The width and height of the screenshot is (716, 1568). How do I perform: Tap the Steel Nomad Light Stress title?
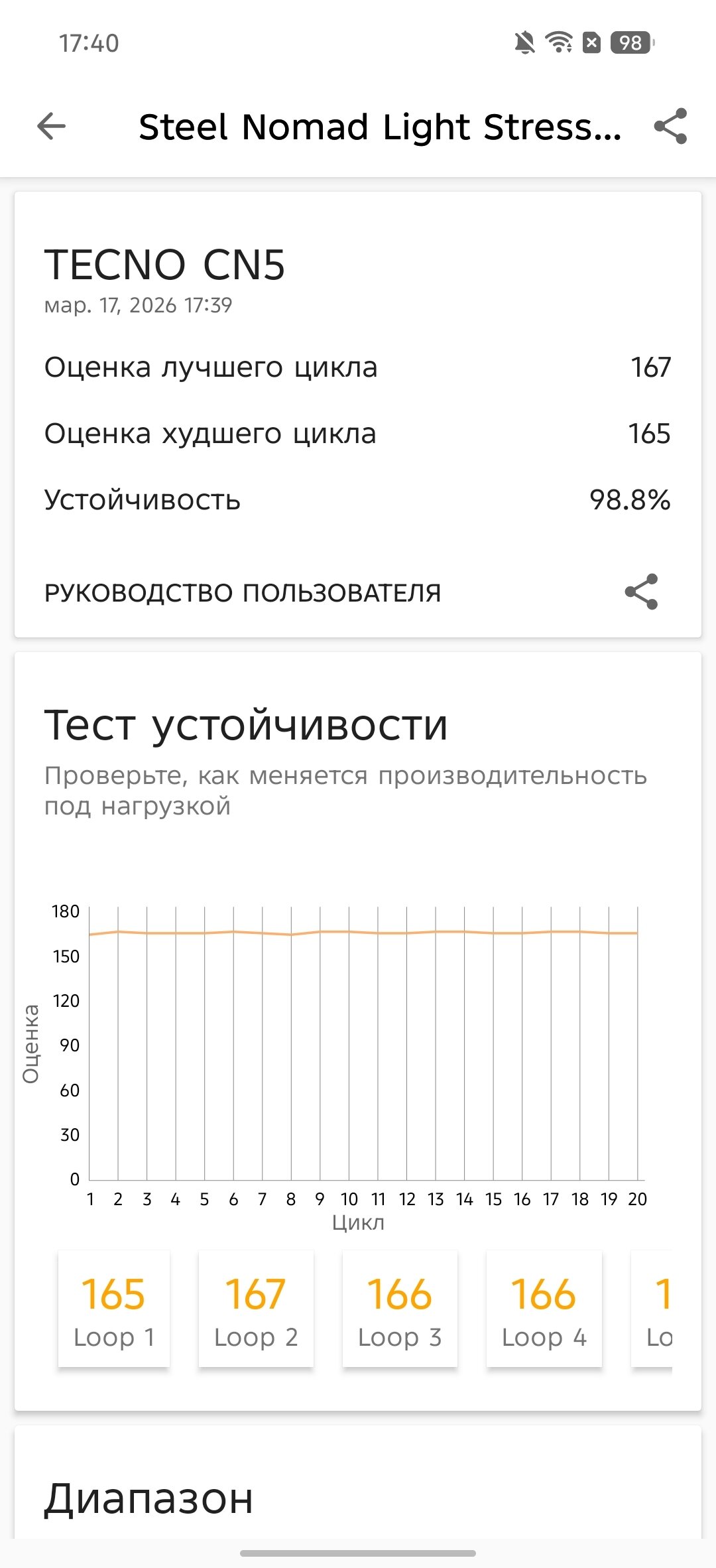point(380,127)
